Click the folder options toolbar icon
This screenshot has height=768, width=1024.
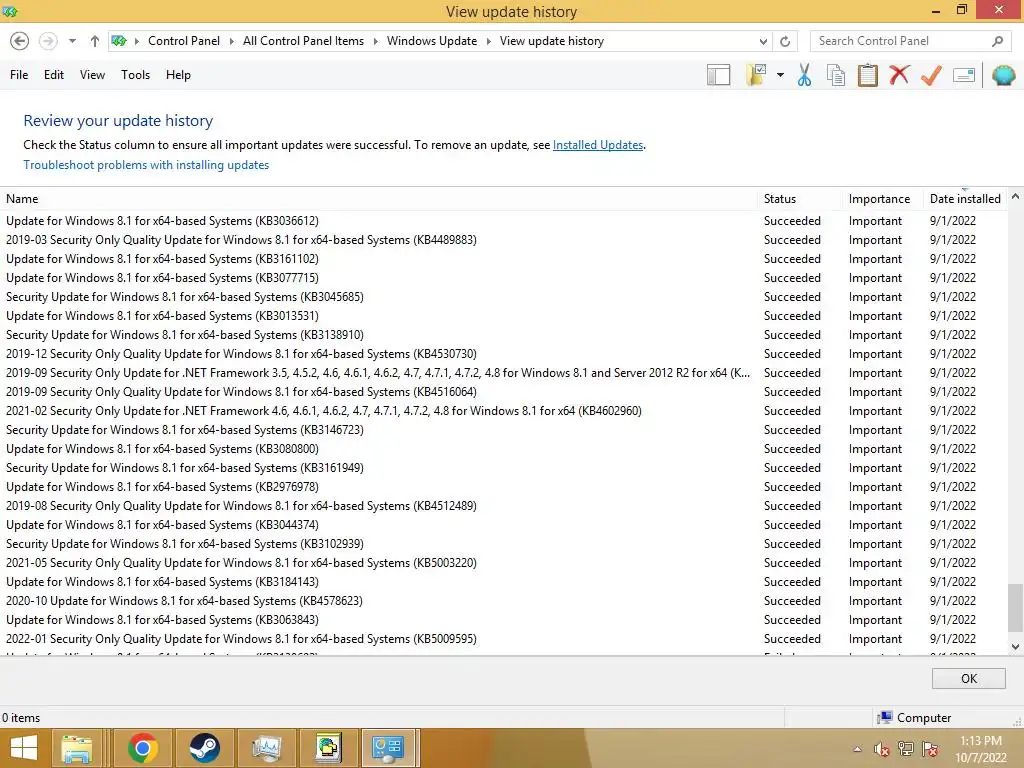point(757,75)
